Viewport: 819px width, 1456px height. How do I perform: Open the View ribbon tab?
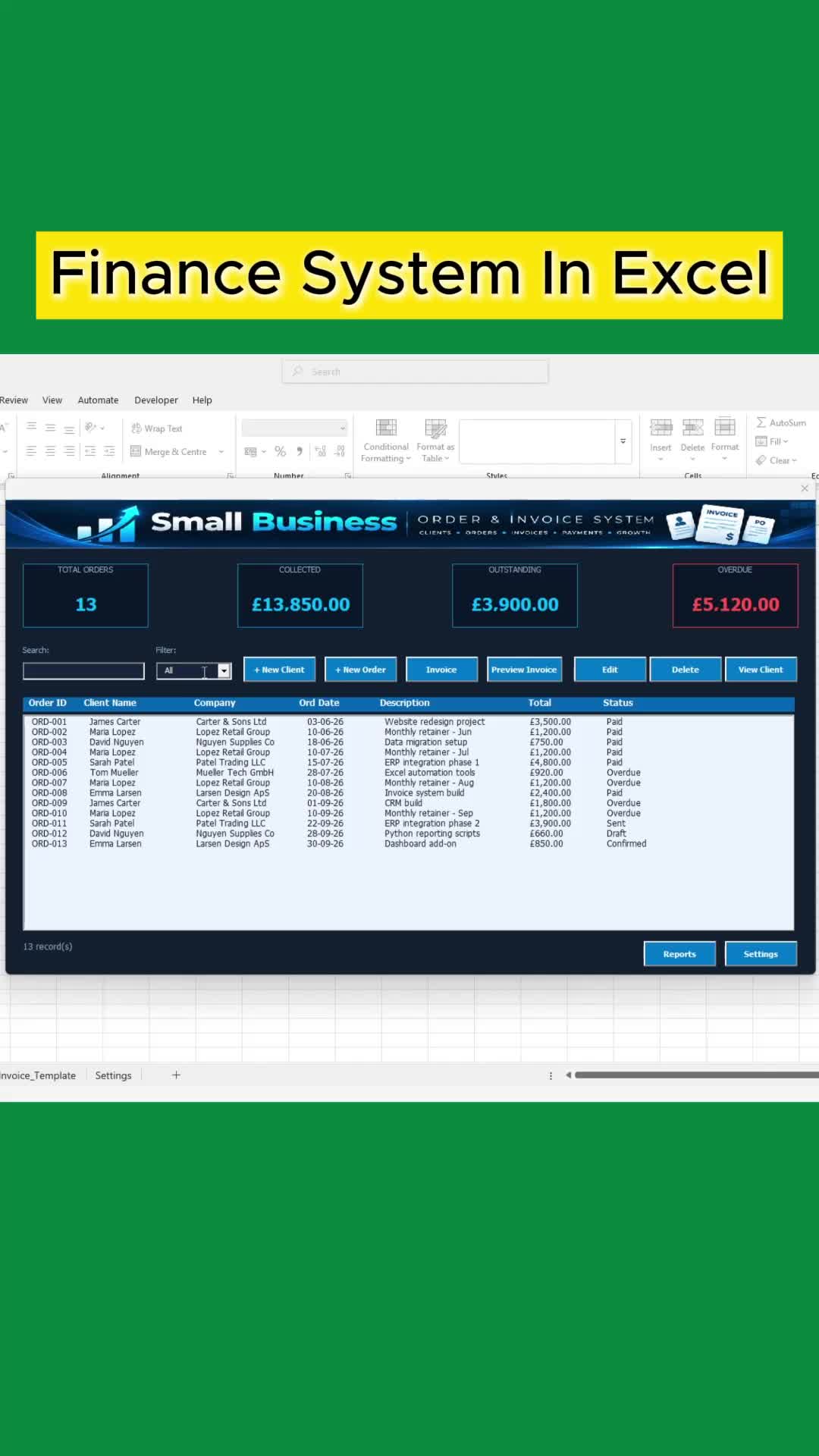pyautogui.click(x=52, y=400)
